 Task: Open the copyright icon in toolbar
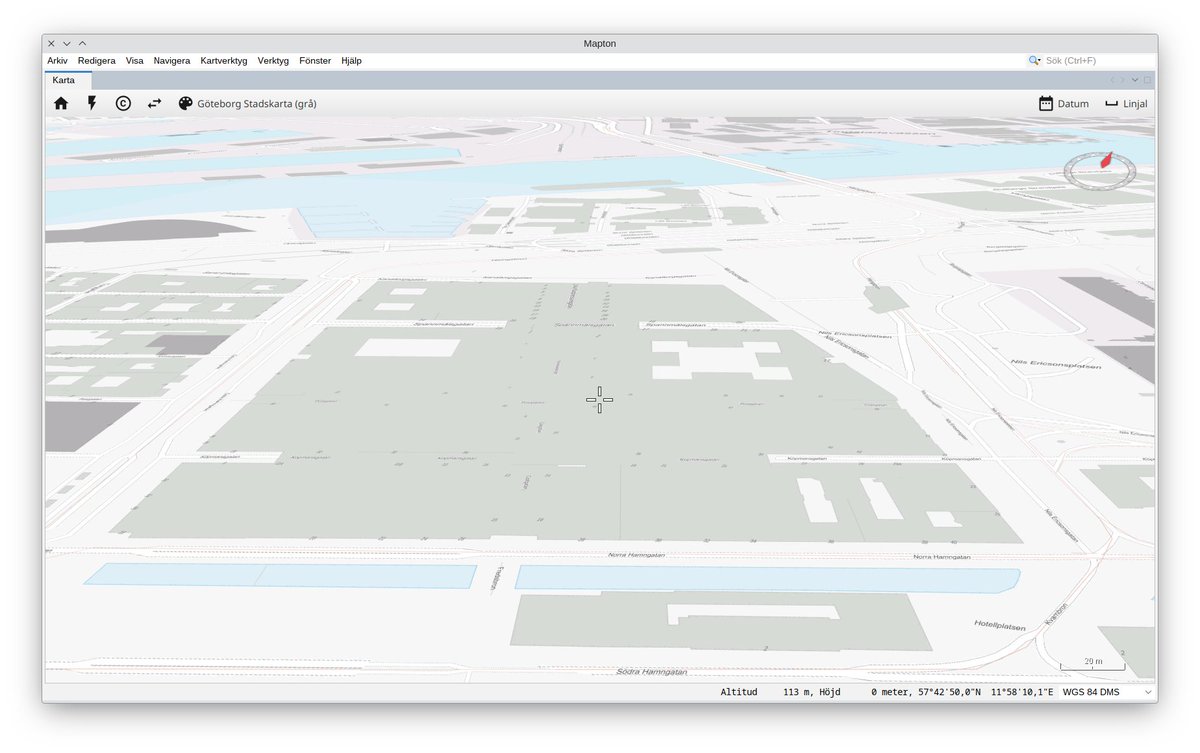click(x=123, y=103)
